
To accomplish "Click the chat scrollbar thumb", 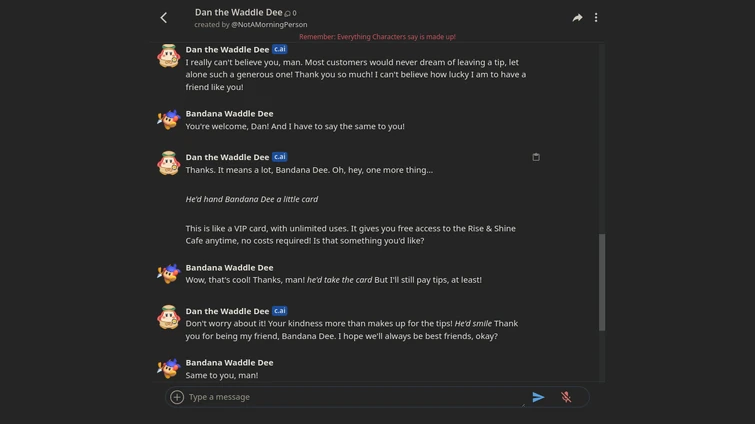I will click(x=601, y=282).
